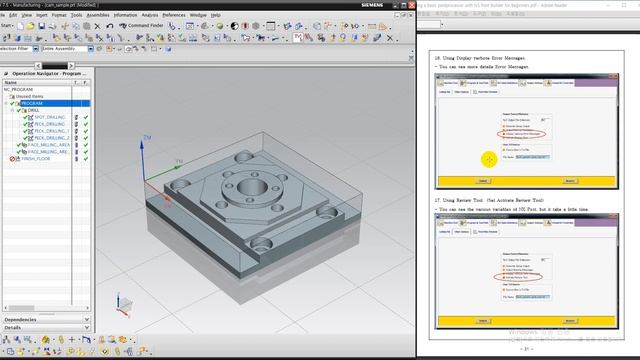
Task: Open the View menu
Action: [27, 15]
